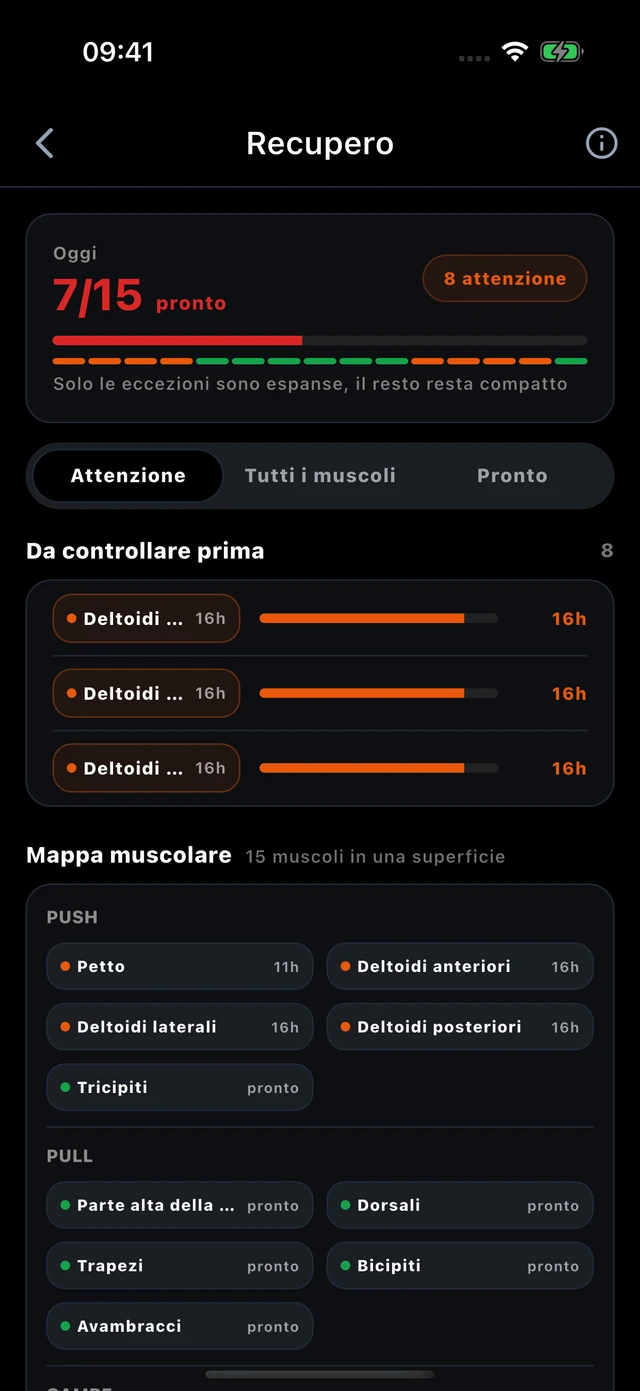Open the info icon in header
The image size is (640, 1391).
[x=601, y=143]
